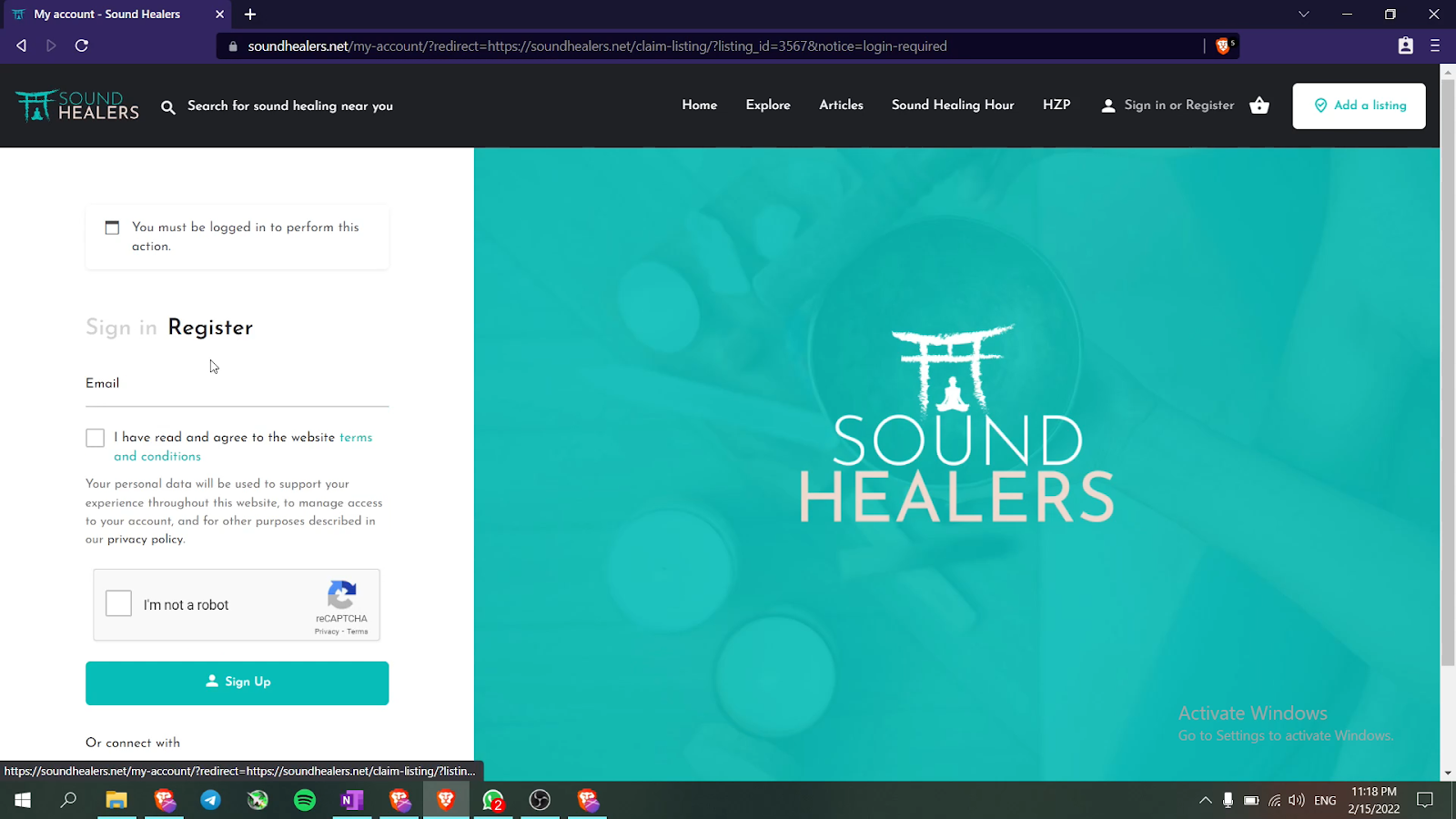Click the Sign Up button
This screenshot has width=1456, height=819.
click(x=238, y=682)
